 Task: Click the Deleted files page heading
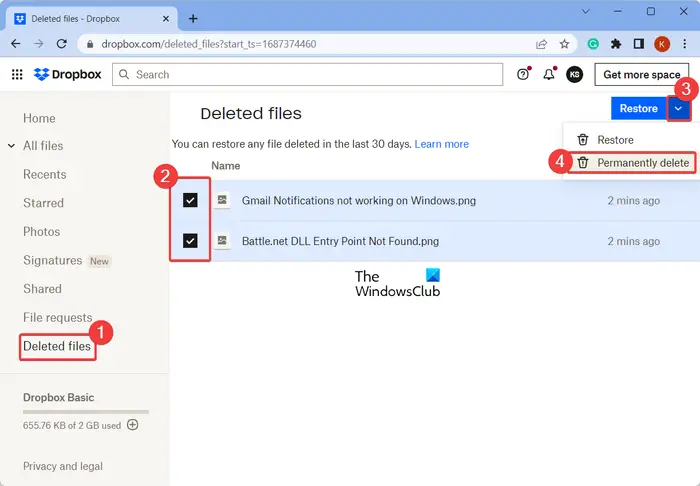pyautogui.click(x=251, y=113)
